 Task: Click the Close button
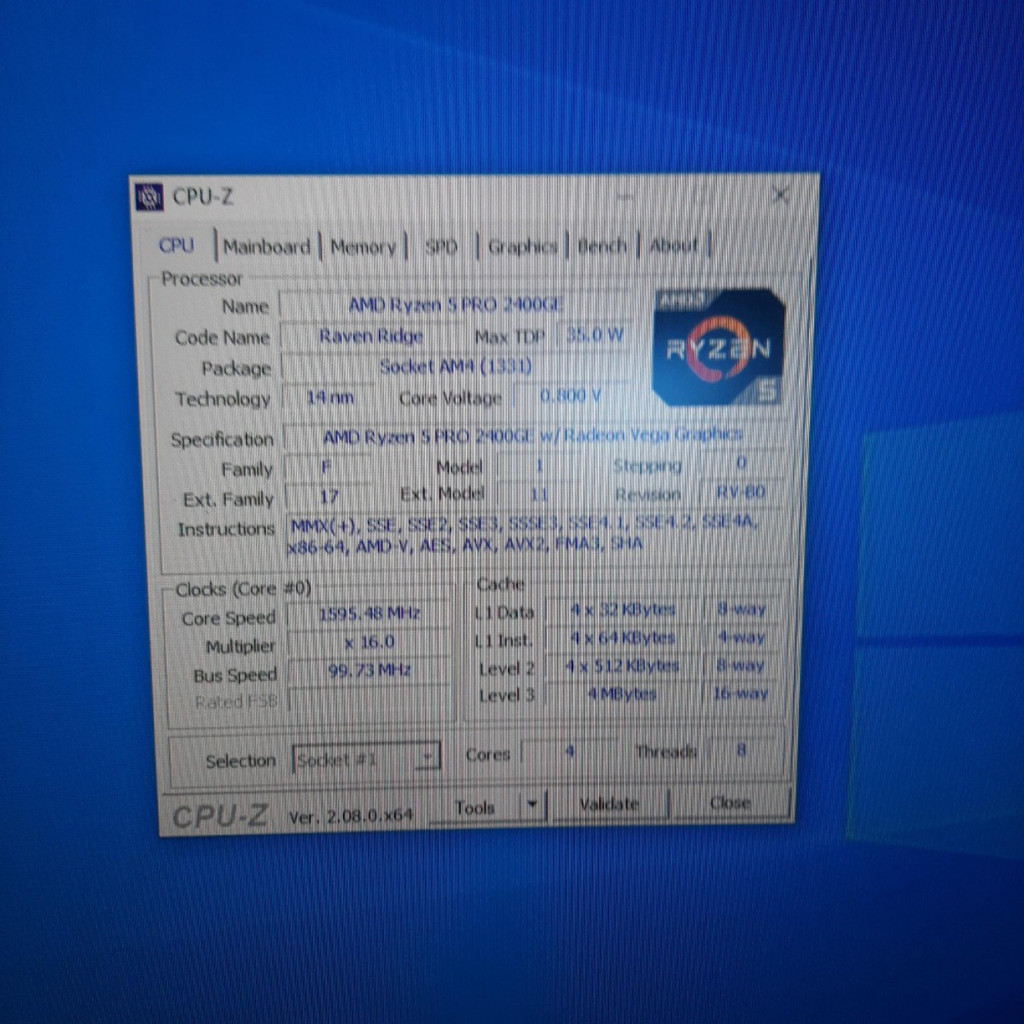tap(730, 802)
